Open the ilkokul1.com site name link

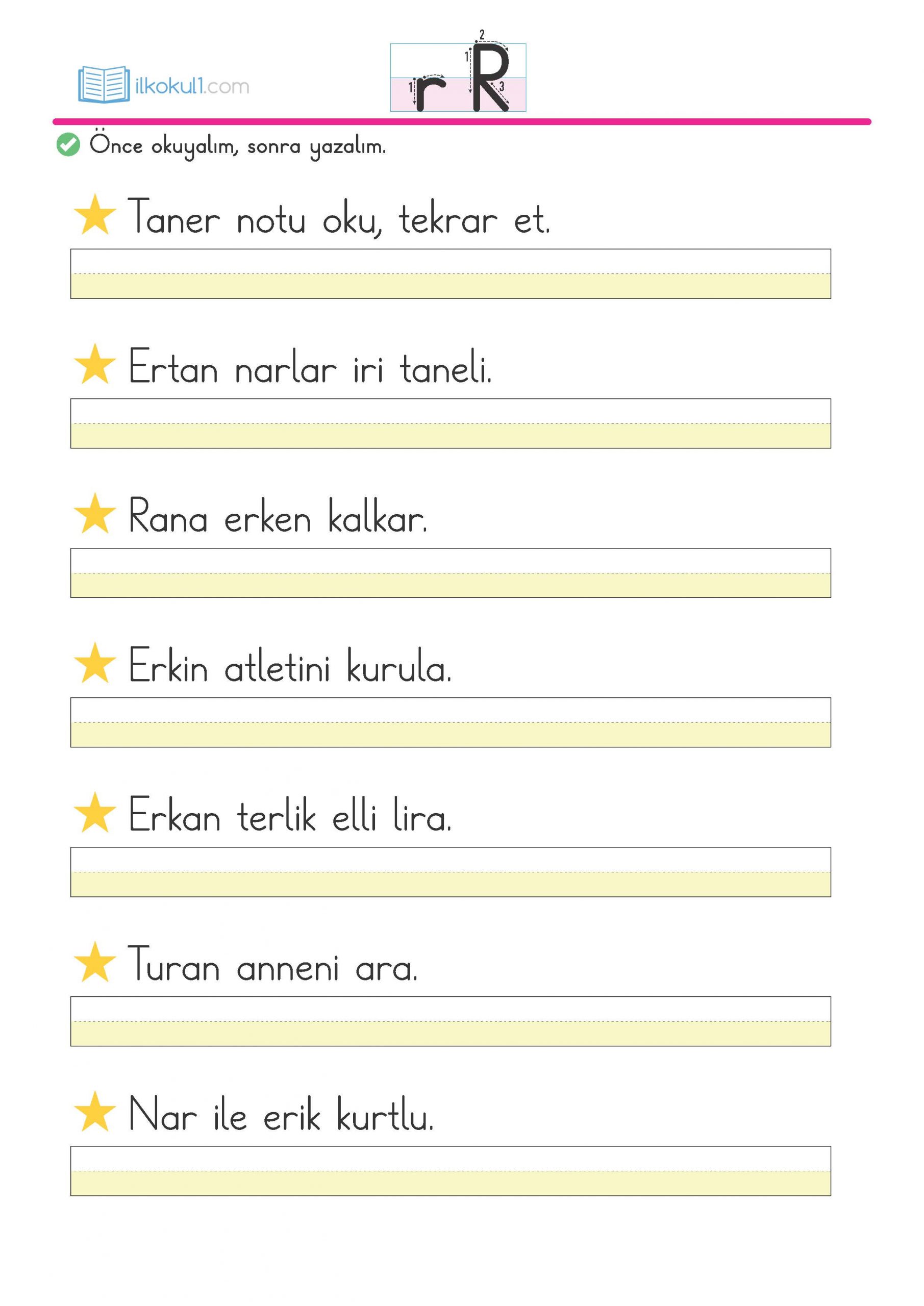click(x=192, y=86)
